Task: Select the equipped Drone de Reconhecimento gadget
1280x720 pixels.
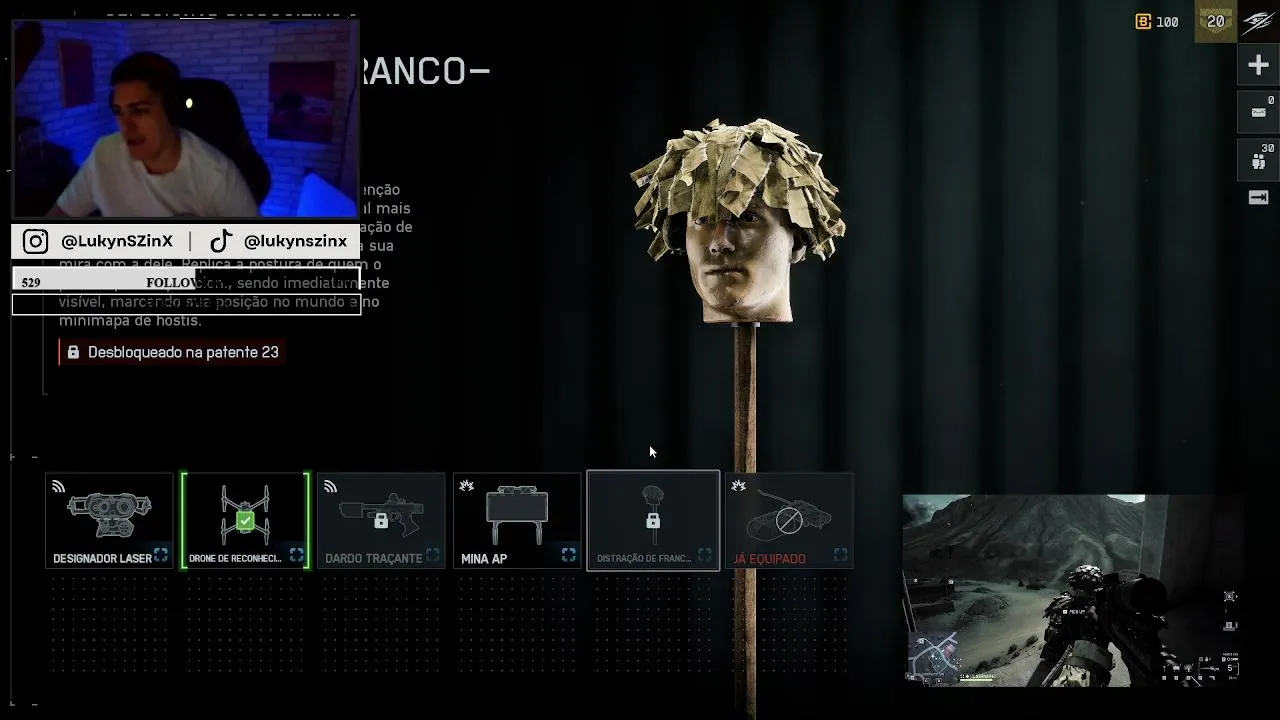Action: pyautogui.click(x=245, y=520)
